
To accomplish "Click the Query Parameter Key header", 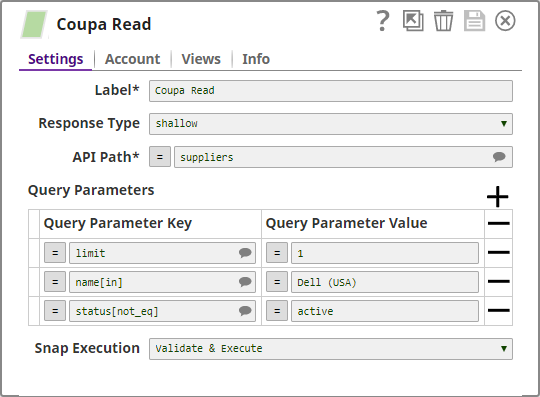I will tap(117, 223).
